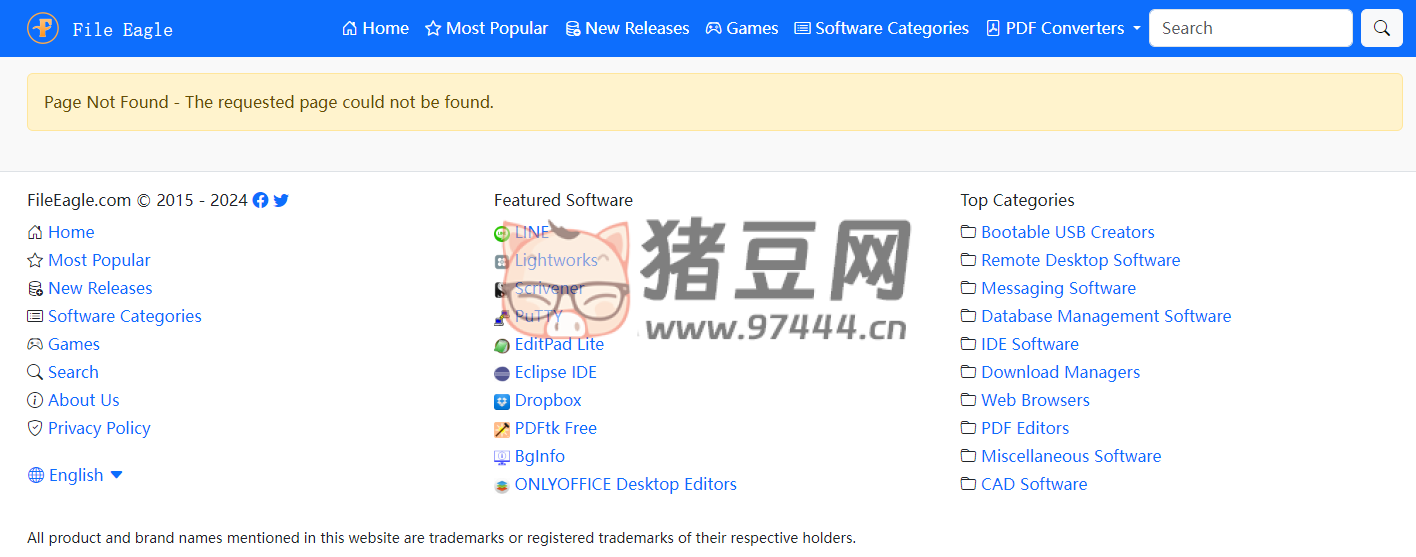Open CAD Software category

point(1034,484)
